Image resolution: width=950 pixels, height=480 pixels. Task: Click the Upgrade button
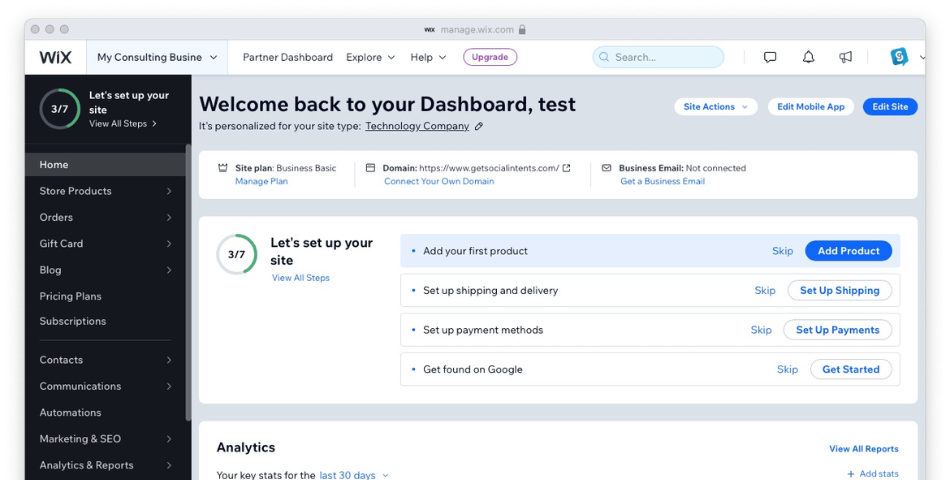[x=490, y=57]
